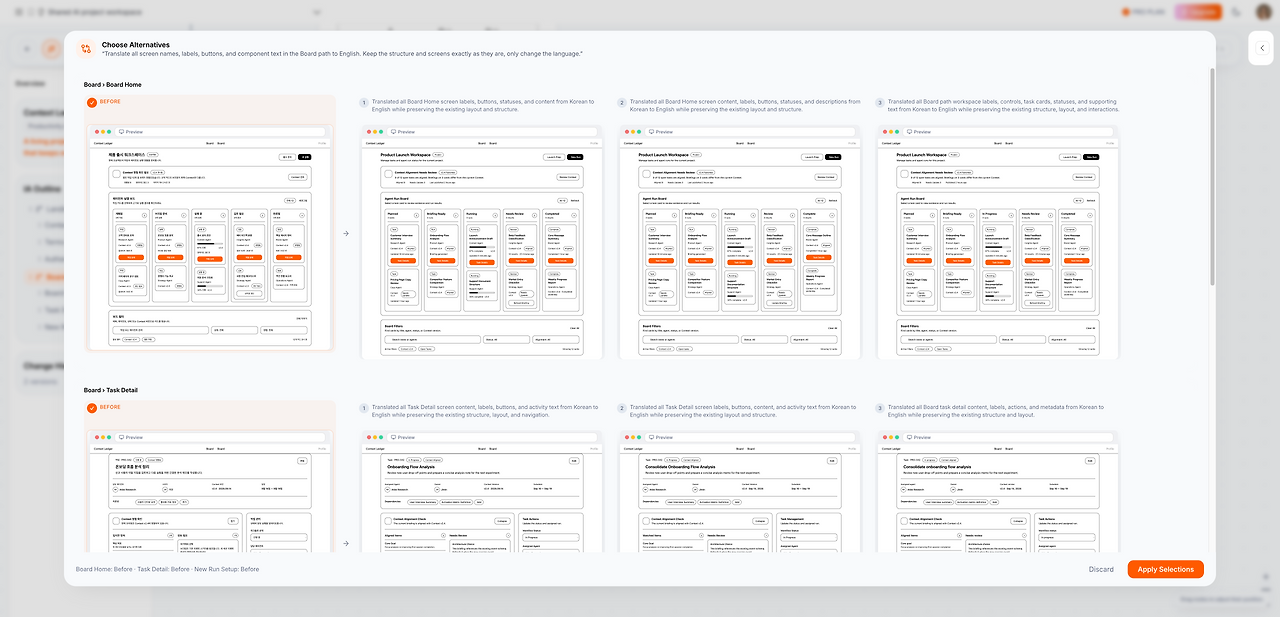
Task: Select the Task Detail BEFORE checkmark
Action: point(91,408)
